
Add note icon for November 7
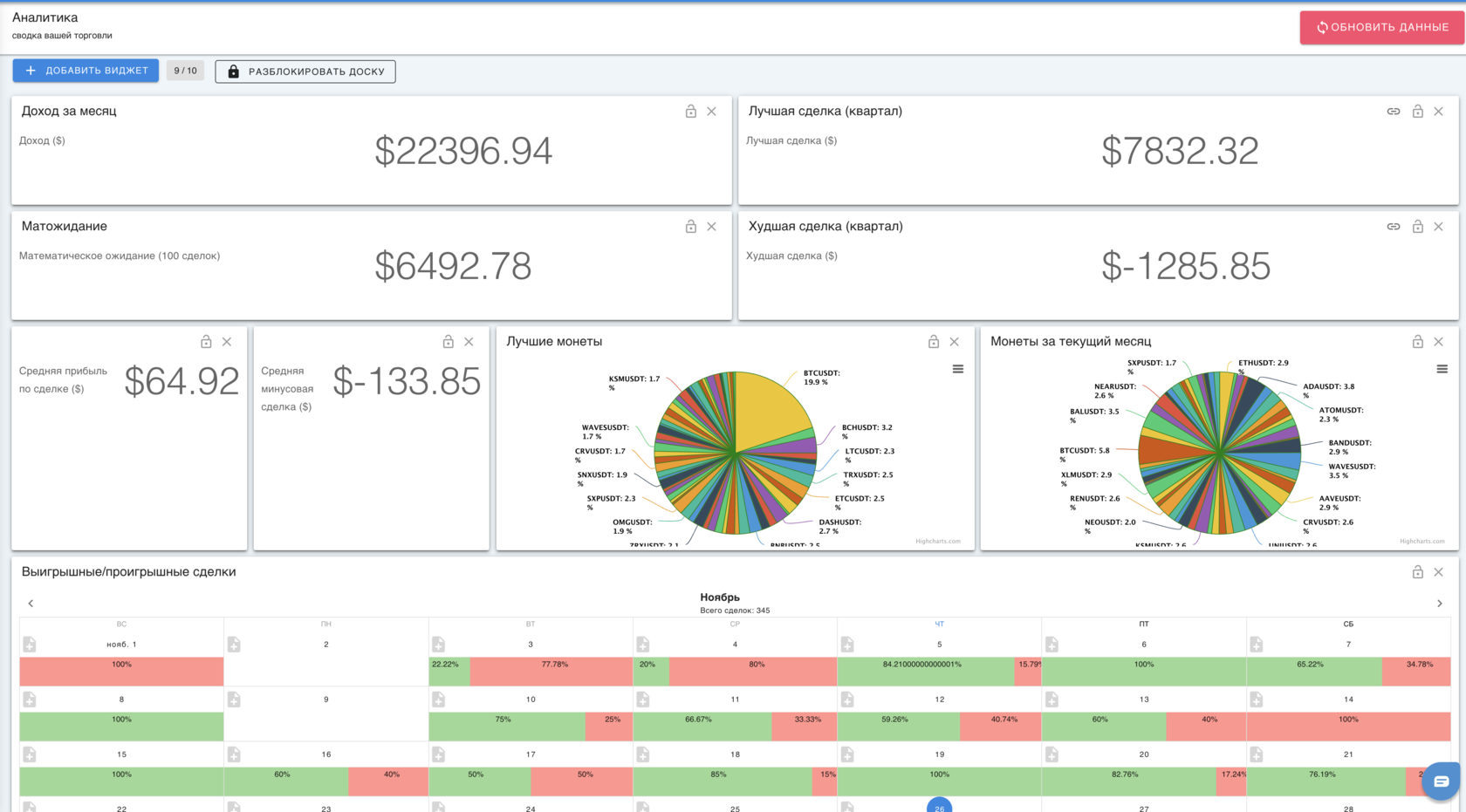1257,645
